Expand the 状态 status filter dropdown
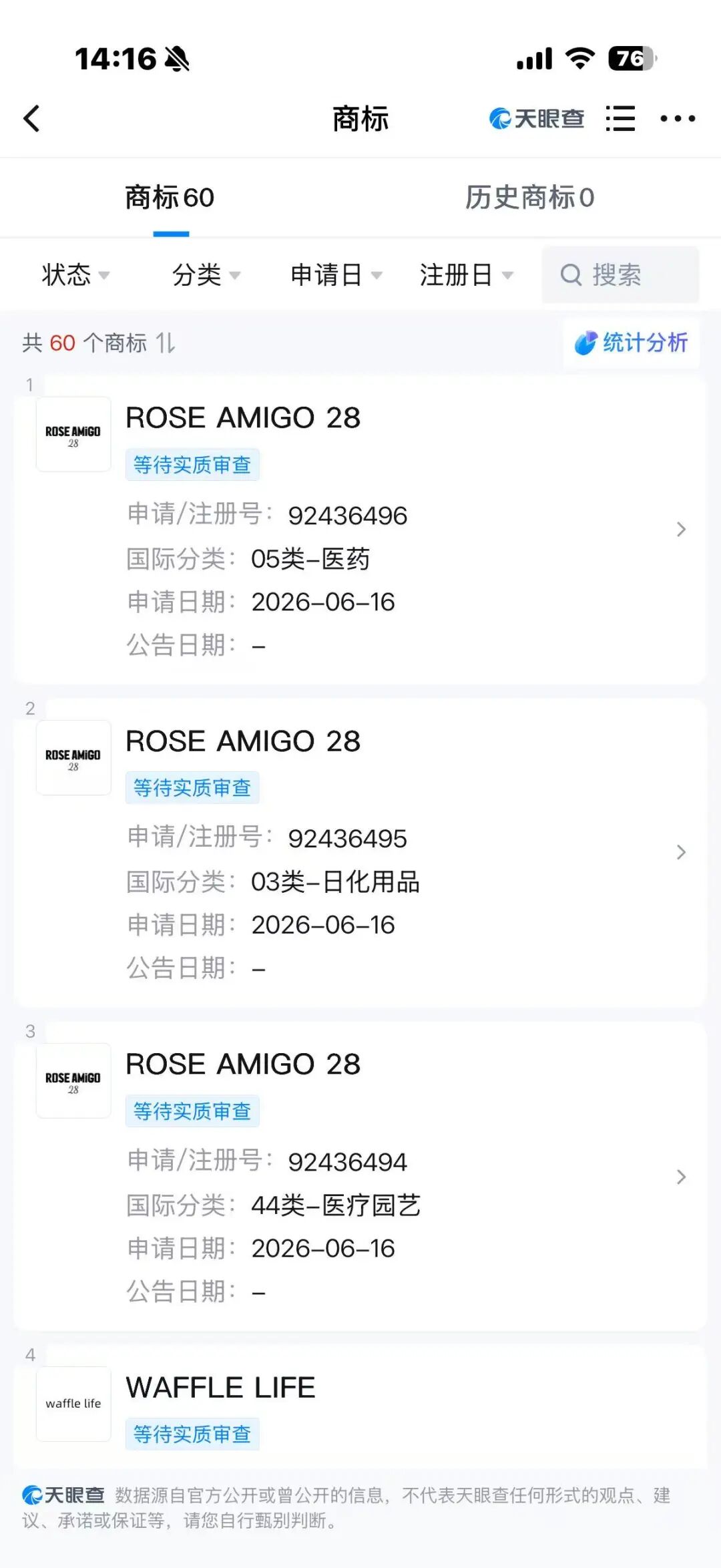721x1568 pixels. point(75,274)
